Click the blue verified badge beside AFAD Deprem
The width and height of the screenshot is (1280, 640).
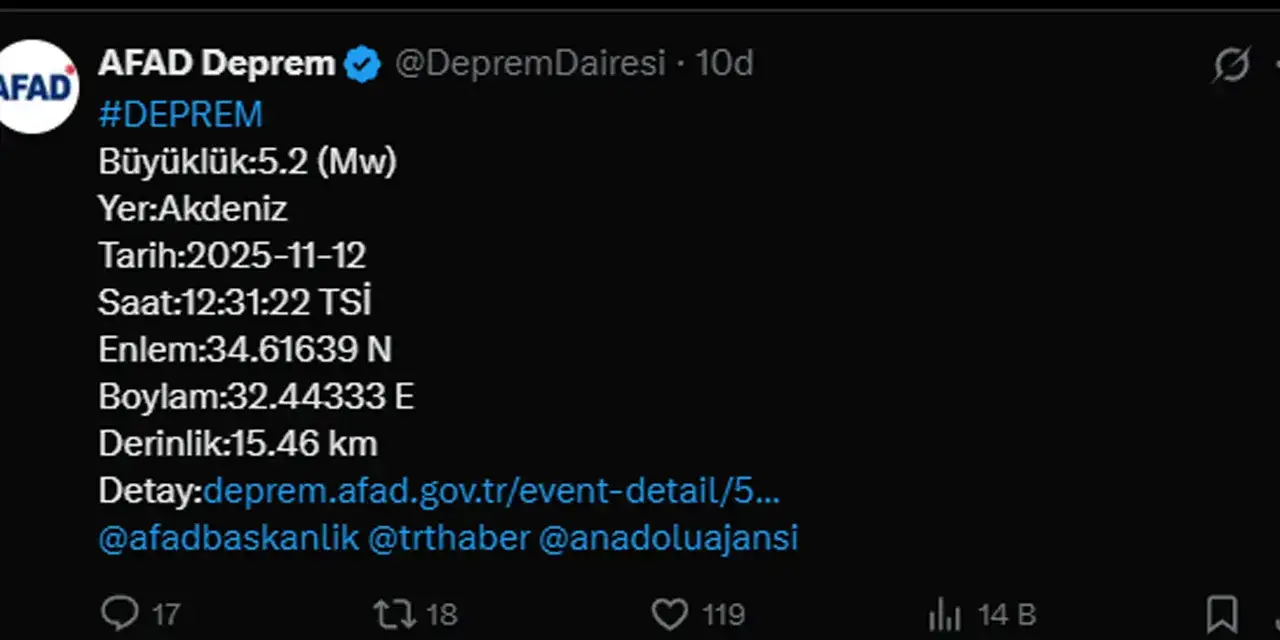pos(363,63)
